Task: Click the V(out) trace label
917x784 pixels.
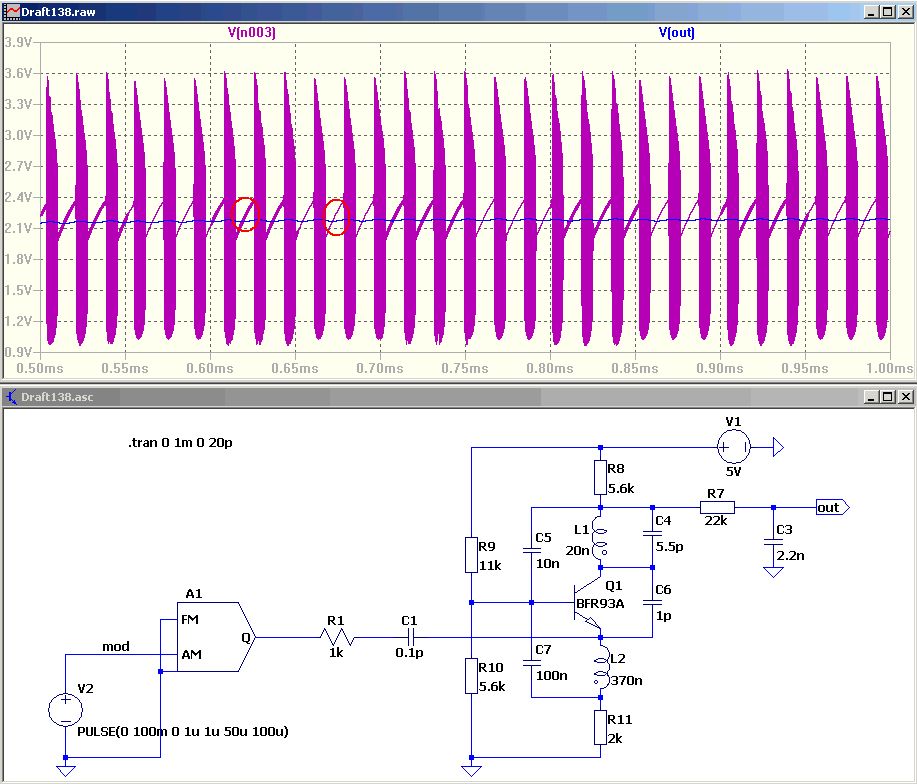Action: point(676,32)
